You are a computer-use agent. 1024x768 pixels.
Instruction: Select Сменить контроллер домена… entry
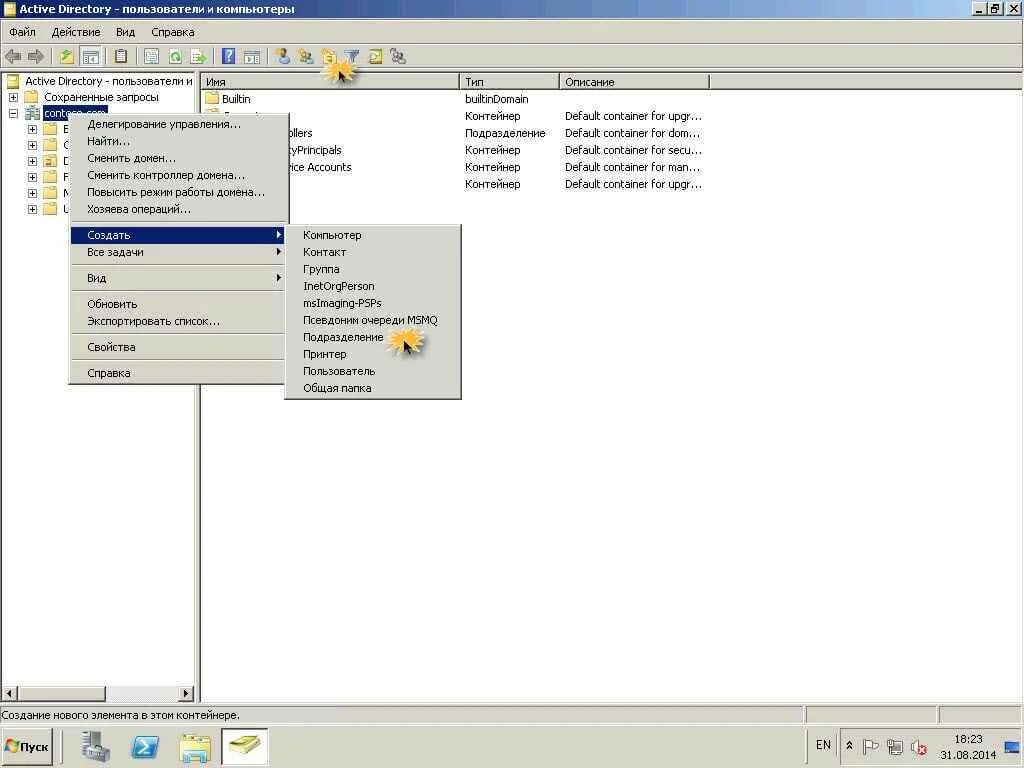(x=179, y=175)
